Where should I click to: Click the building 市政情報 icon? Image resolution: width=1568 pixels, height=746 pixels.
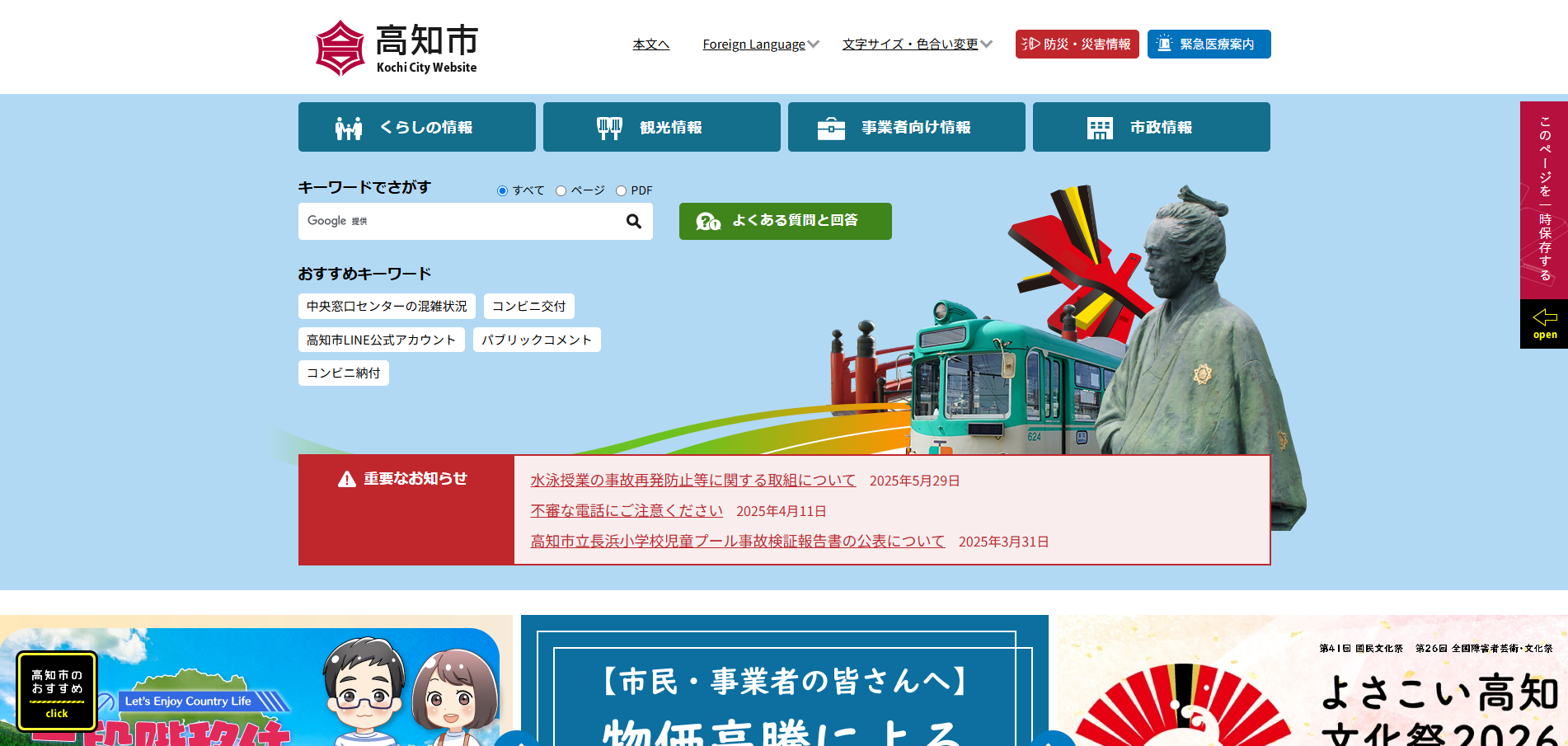point(1100,128)
